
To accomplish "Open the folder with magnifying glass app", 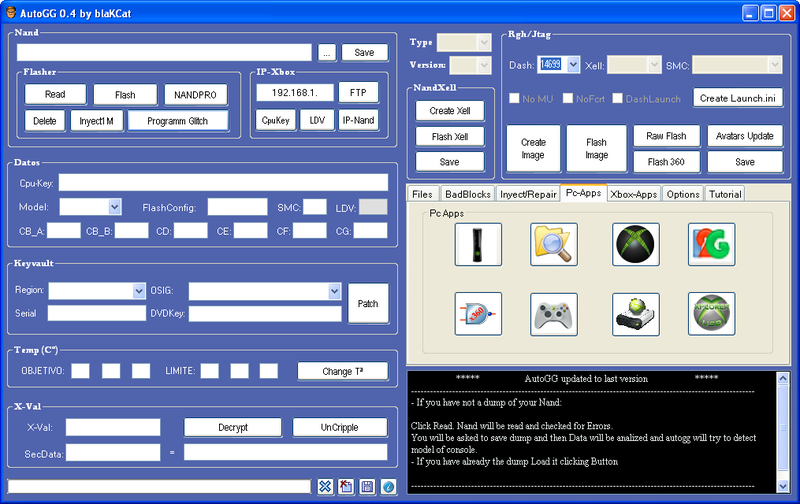I will (x=554, y=244).
